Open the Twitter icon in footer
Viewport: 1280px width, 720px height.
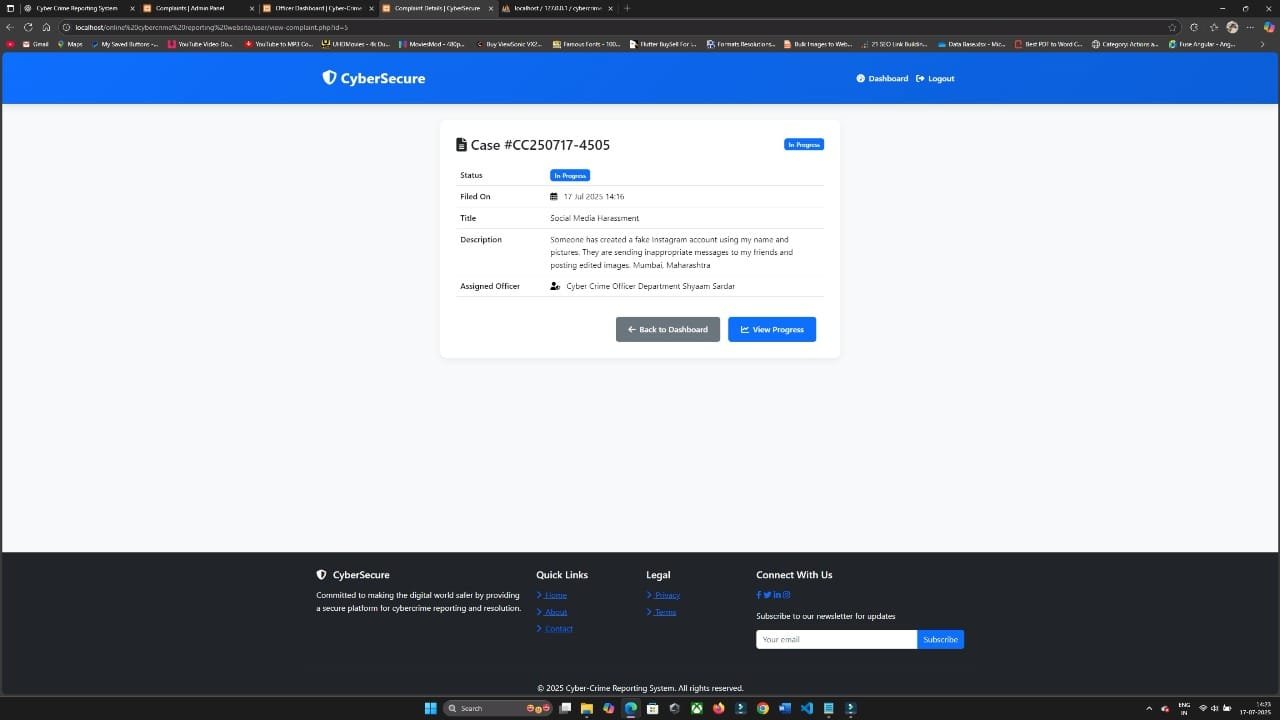point(767,595)
